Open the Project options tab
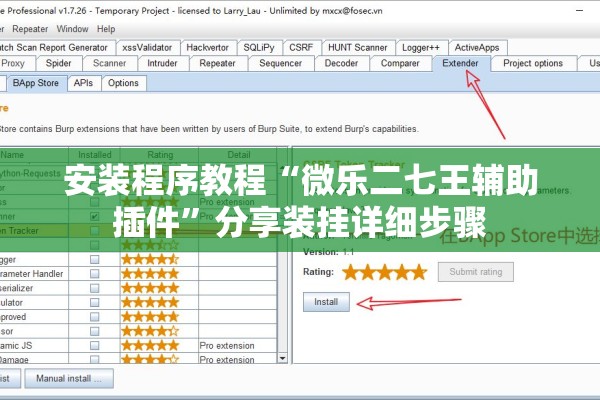The height and width of the screenshot is (400, 600). 533,63
